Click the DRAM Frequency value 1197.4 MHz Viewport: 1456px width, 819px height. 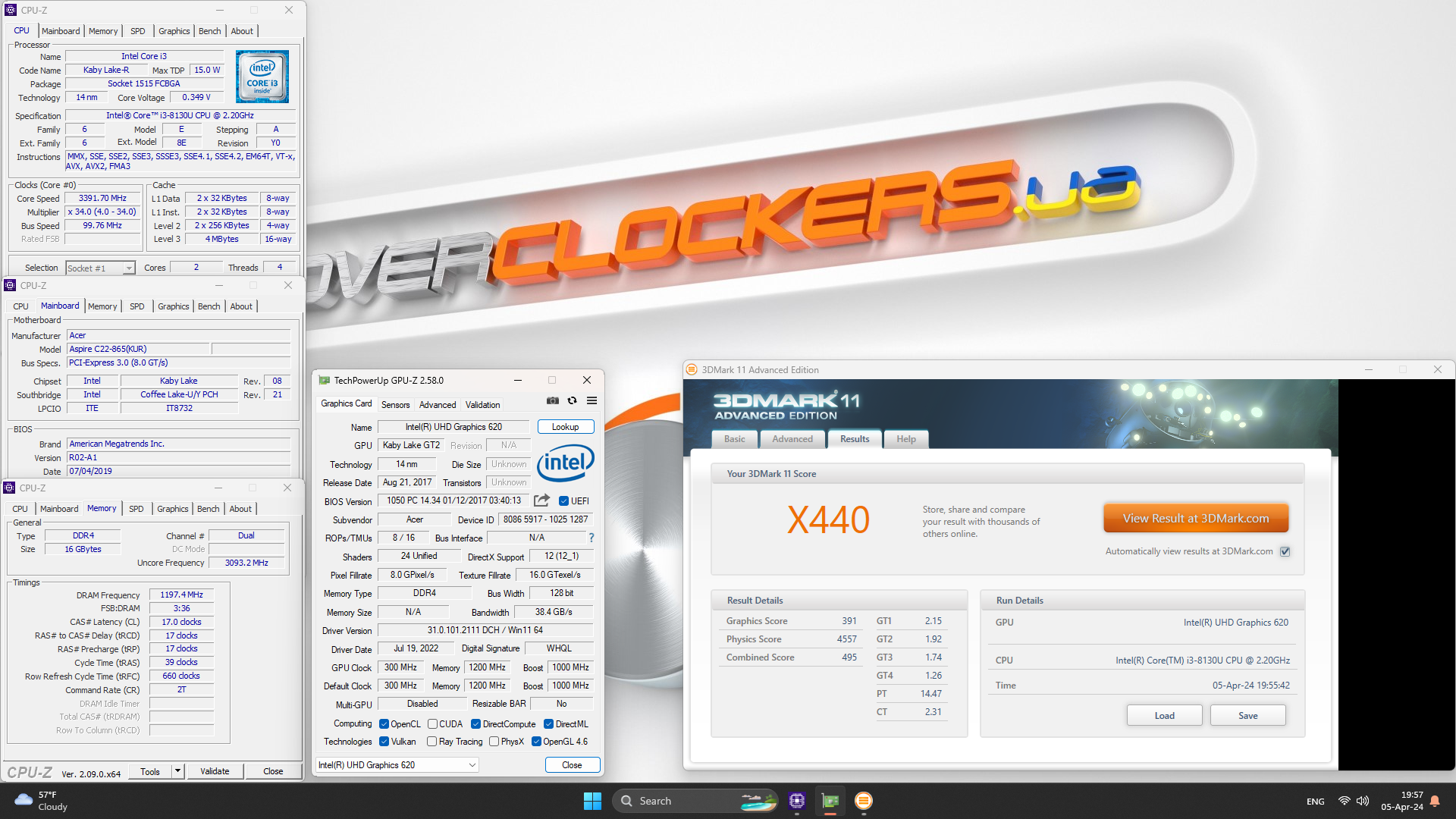pos(181,595)
